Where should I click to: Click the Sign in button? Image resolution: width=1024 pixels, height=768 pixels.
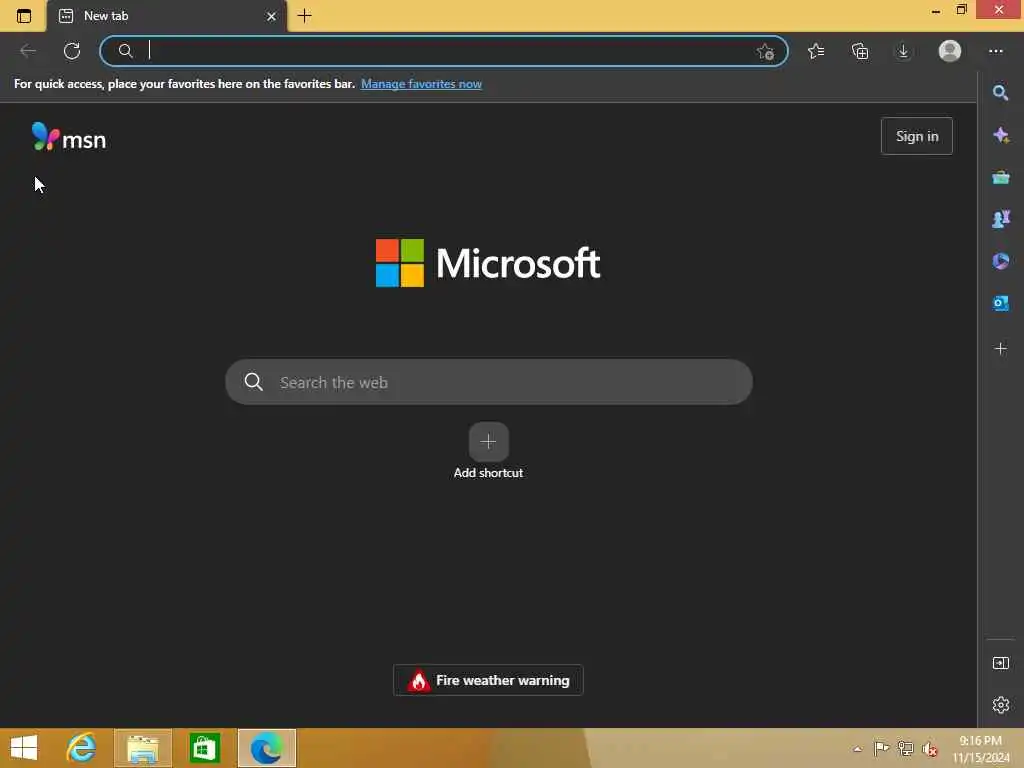[916, 136]
